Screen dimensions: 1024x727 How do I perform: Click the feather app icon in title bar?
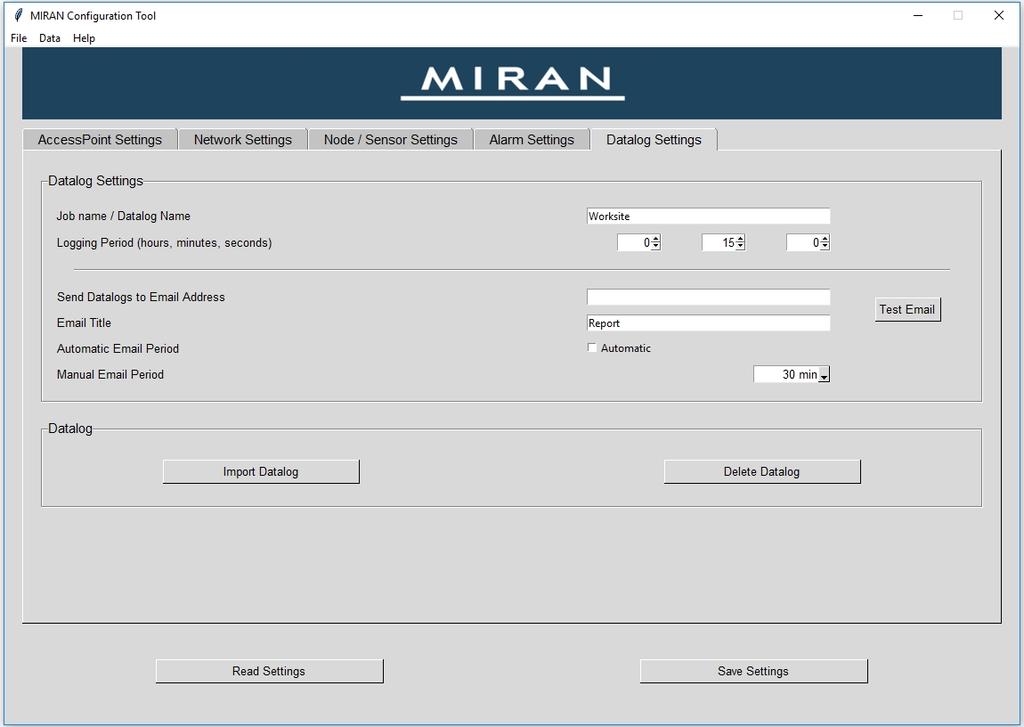[x=18, y=15]
